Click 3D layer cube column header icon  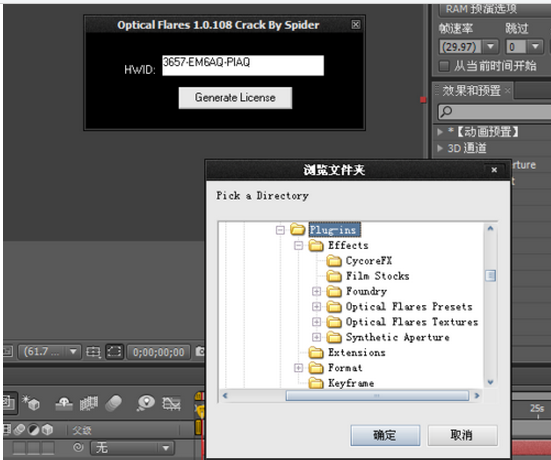pos(47,429)
